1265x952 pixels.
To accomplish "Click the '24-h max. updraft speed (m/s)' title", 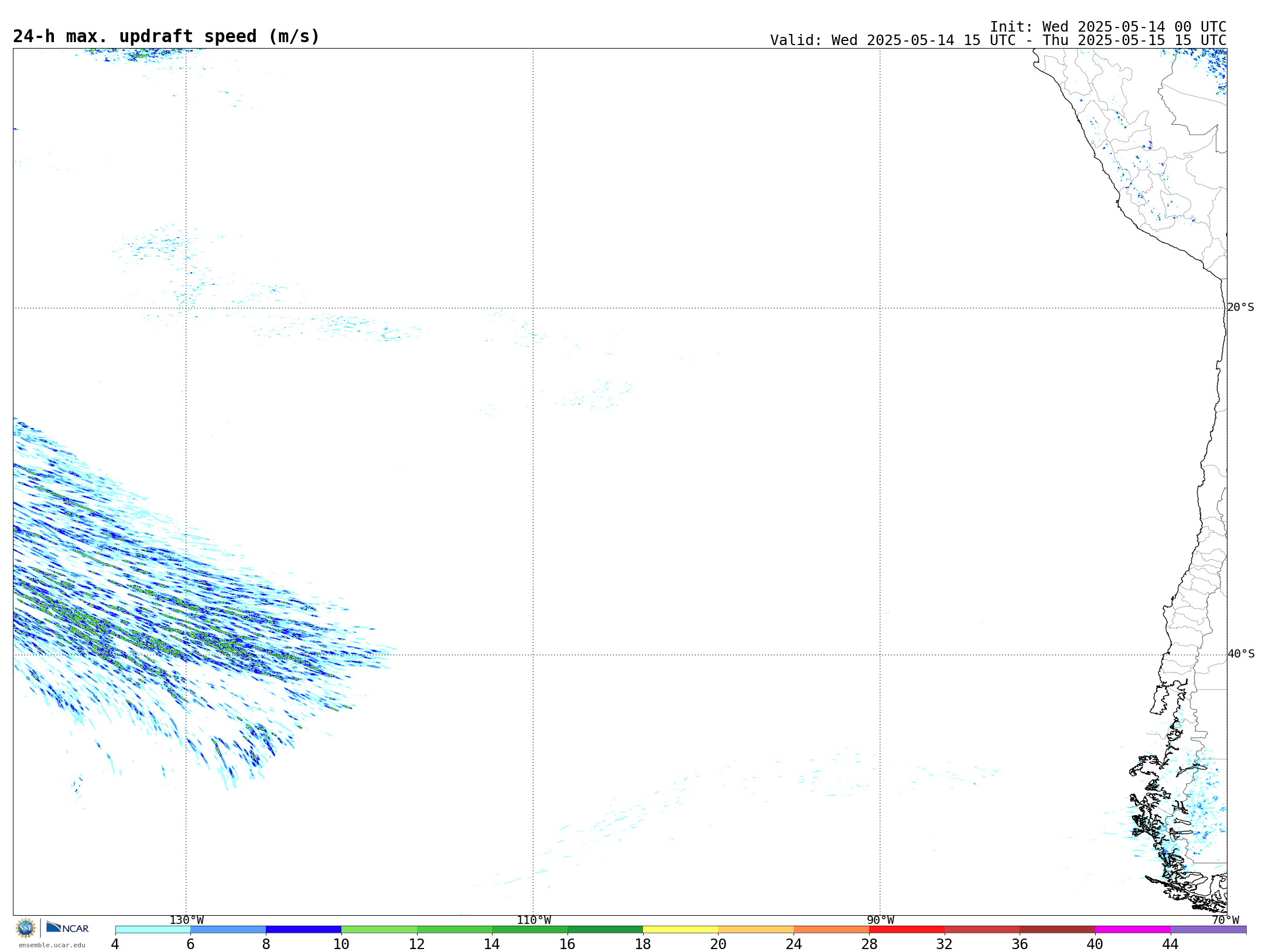I will pos(166,36).
